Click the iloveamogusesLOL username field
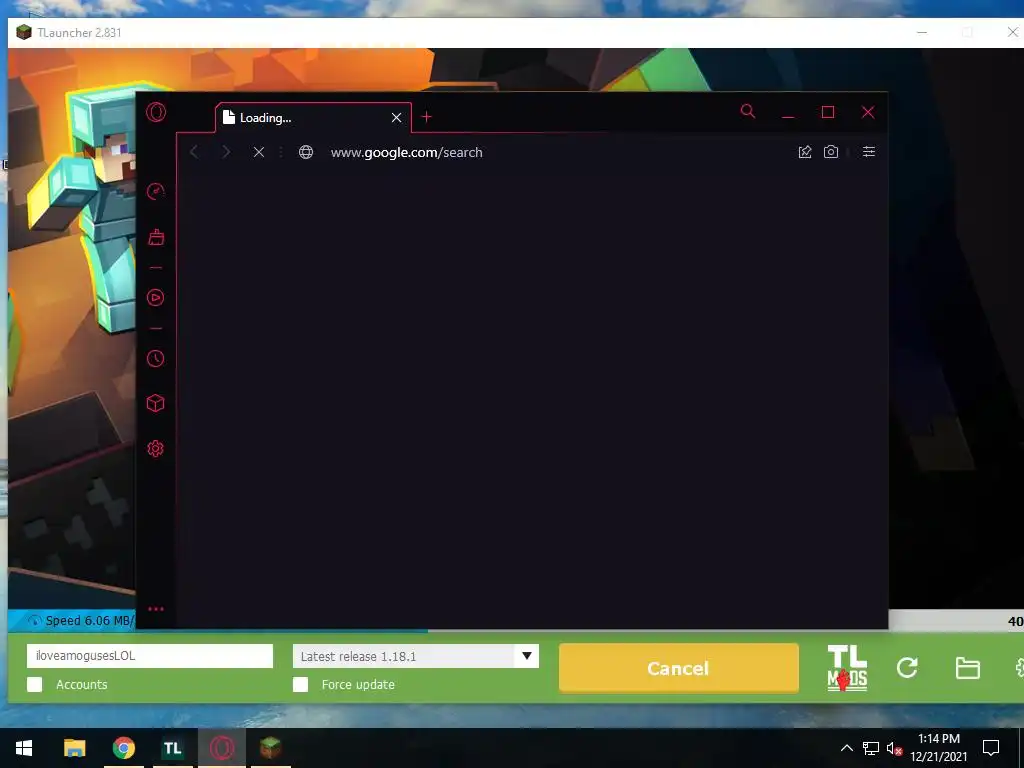1024x768 pixels. (150, 656)
